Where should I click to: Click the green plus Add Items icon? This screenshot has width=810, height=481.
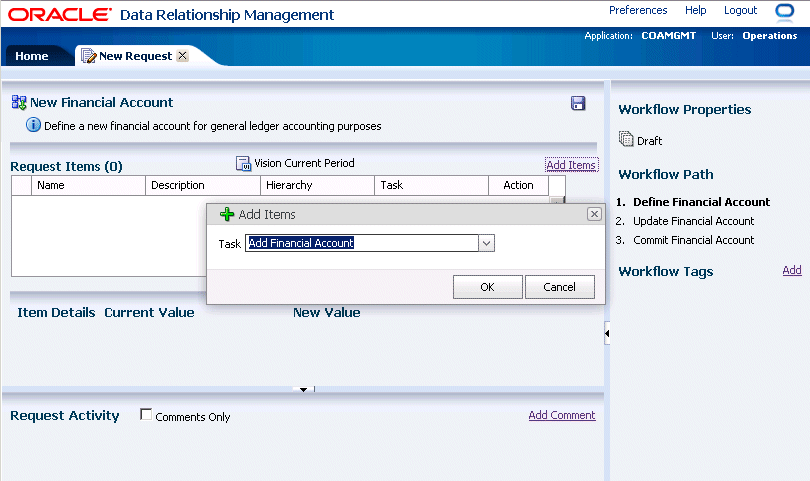[x=227, y=214]
